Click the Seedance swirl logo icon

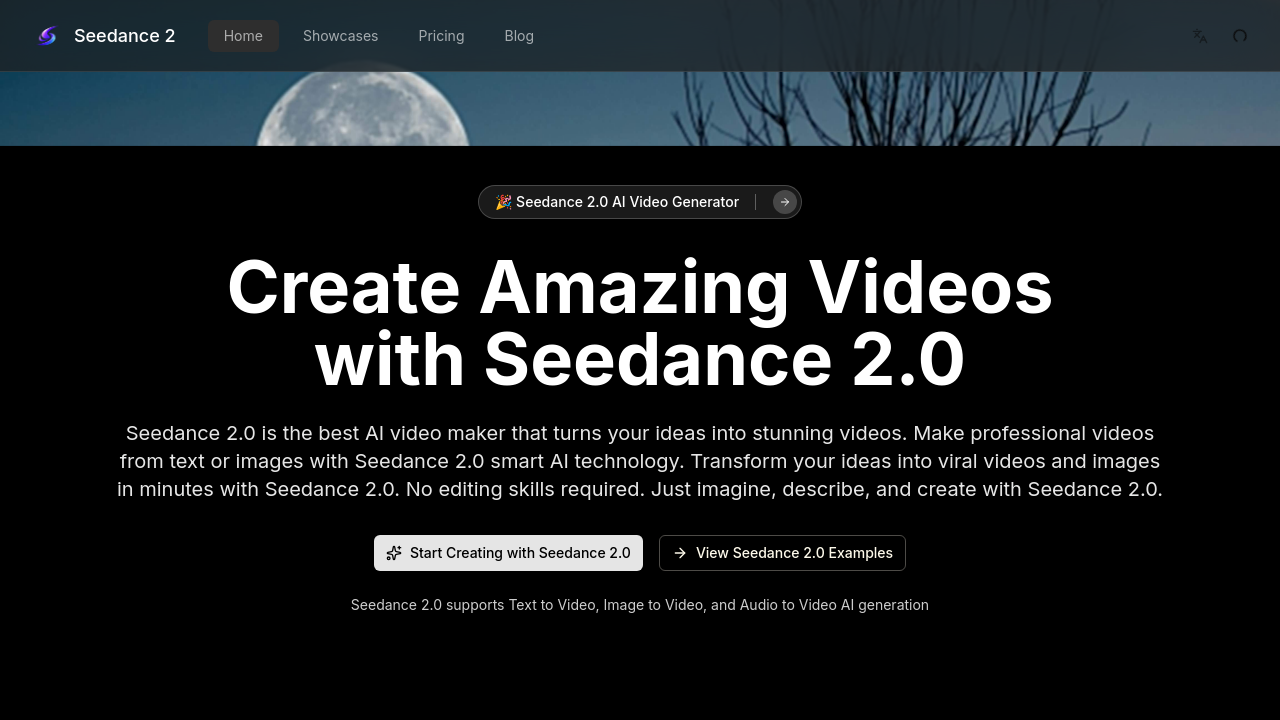47,36
